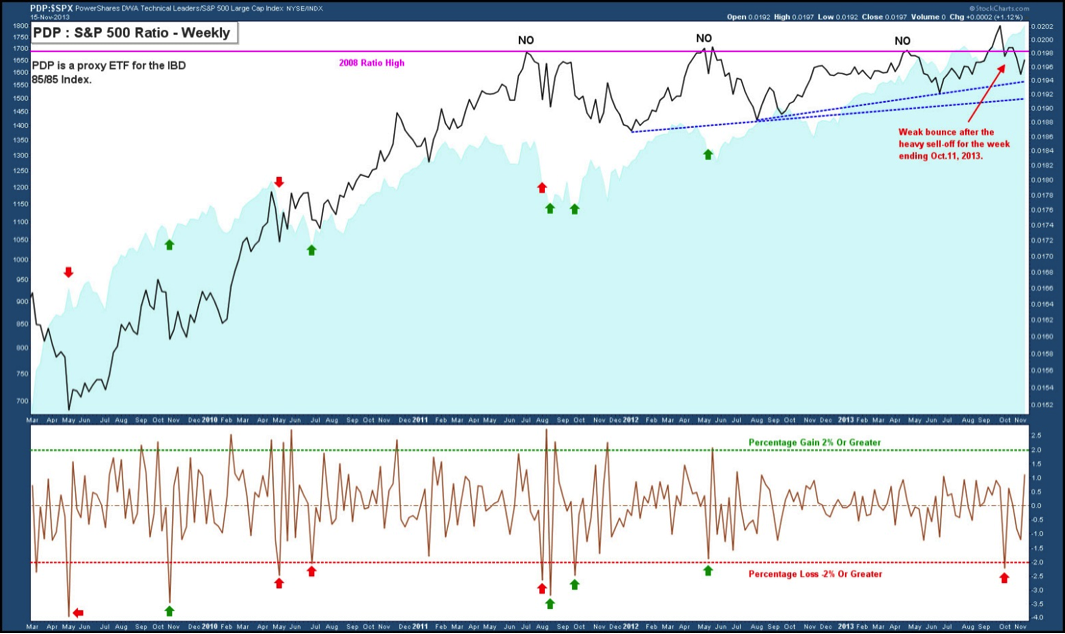Click the Low 0.0192 value in header
This screenshot has width=1065, height=634.
[838, 17]
